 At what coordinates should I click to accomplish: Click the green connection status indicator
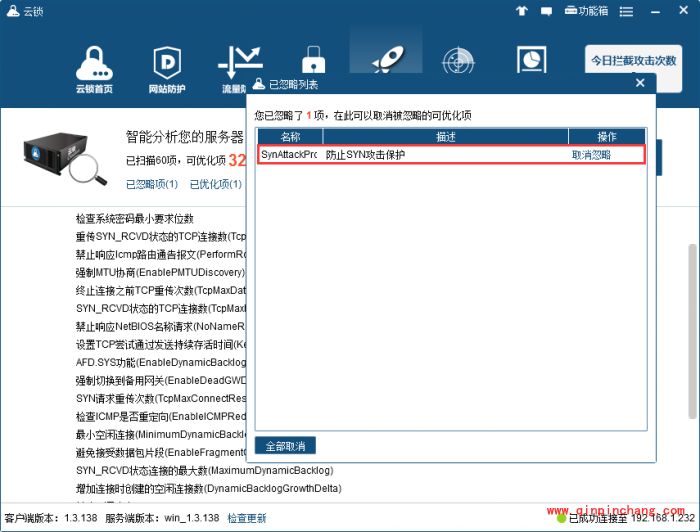[561, 519]
